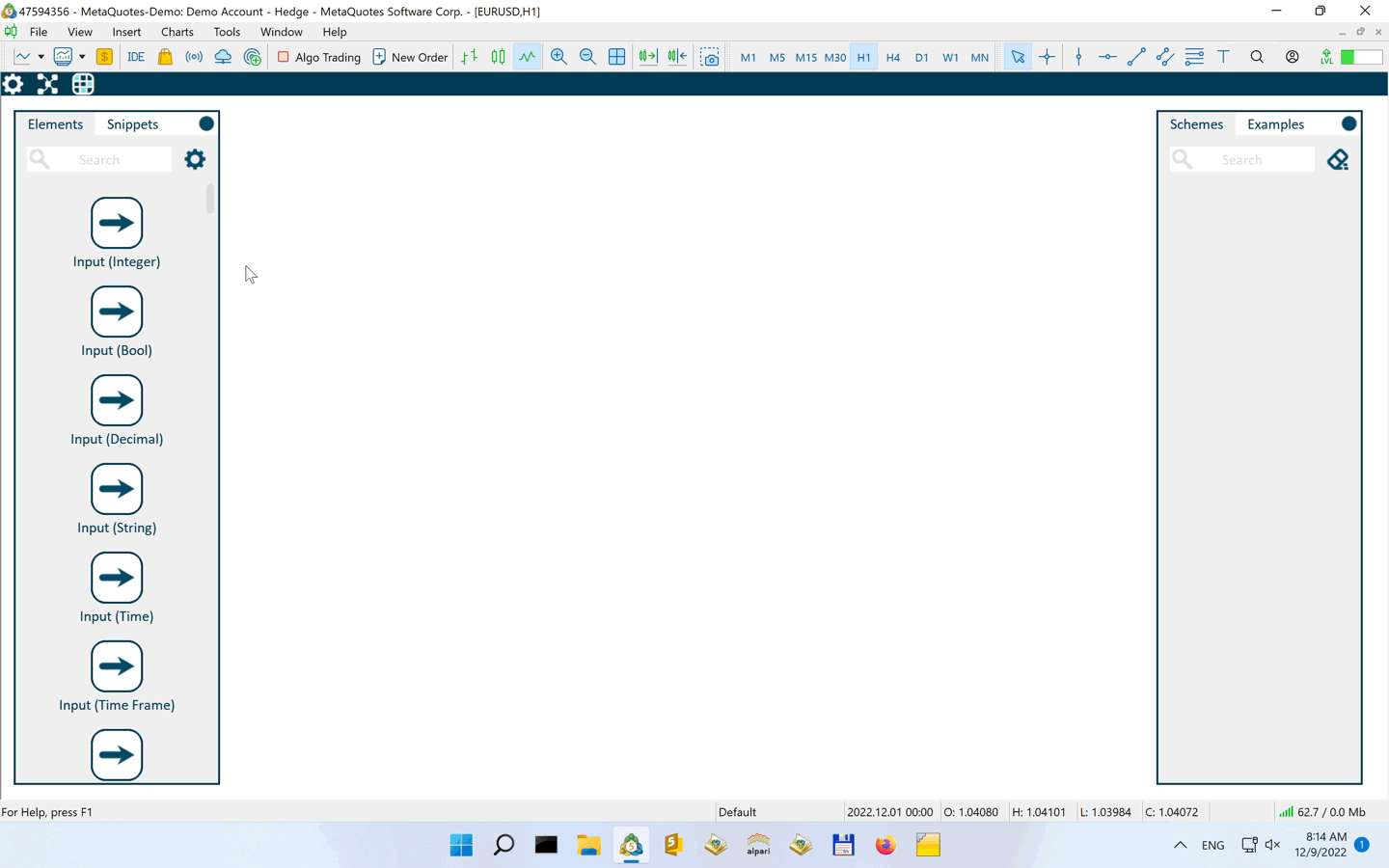Select the M5 timeframe

pos(777,57)
